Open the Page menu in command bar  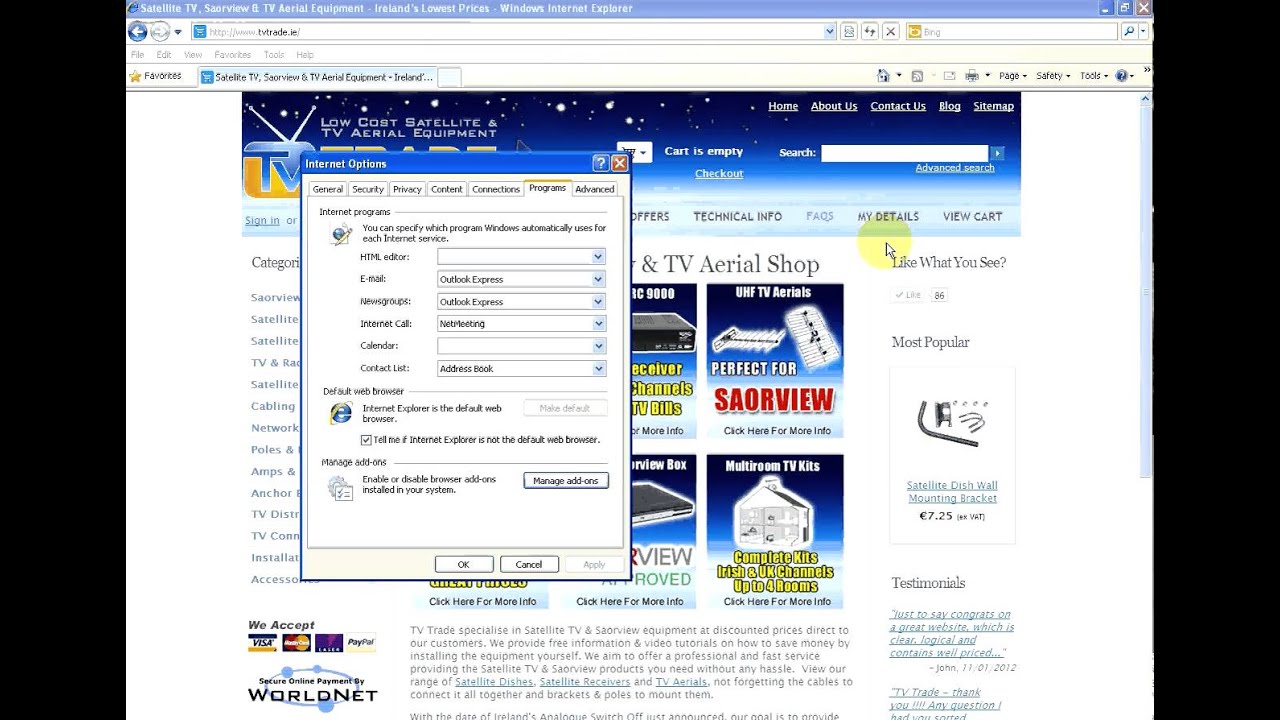1012,76
